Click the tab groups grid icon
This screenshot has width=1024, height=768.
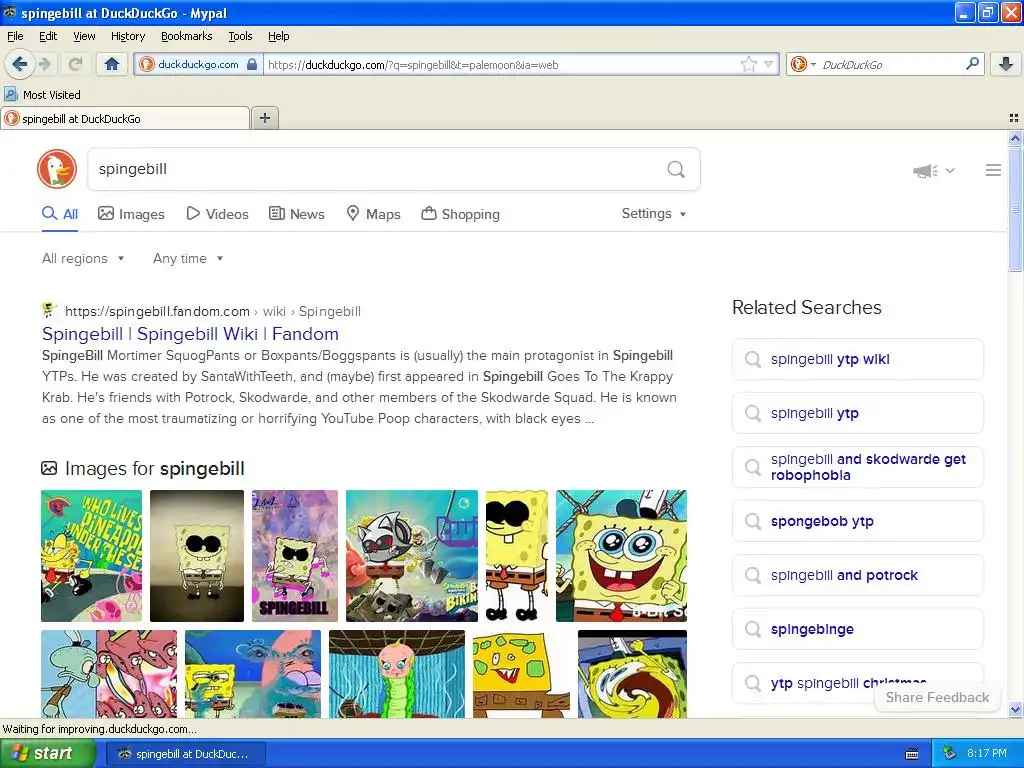click(x=1014, y=118)
